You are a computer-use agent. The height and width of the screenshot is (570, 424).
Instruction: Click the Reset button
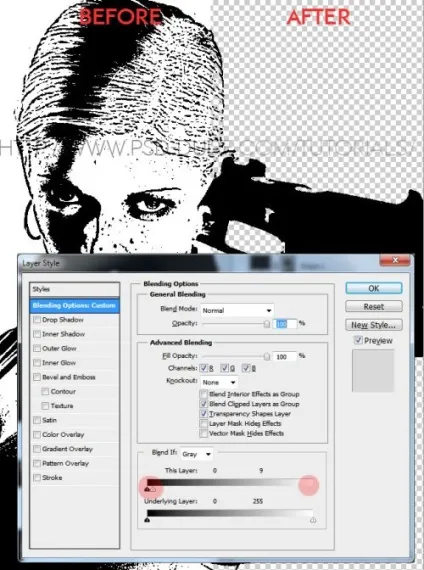click(374, 306)
